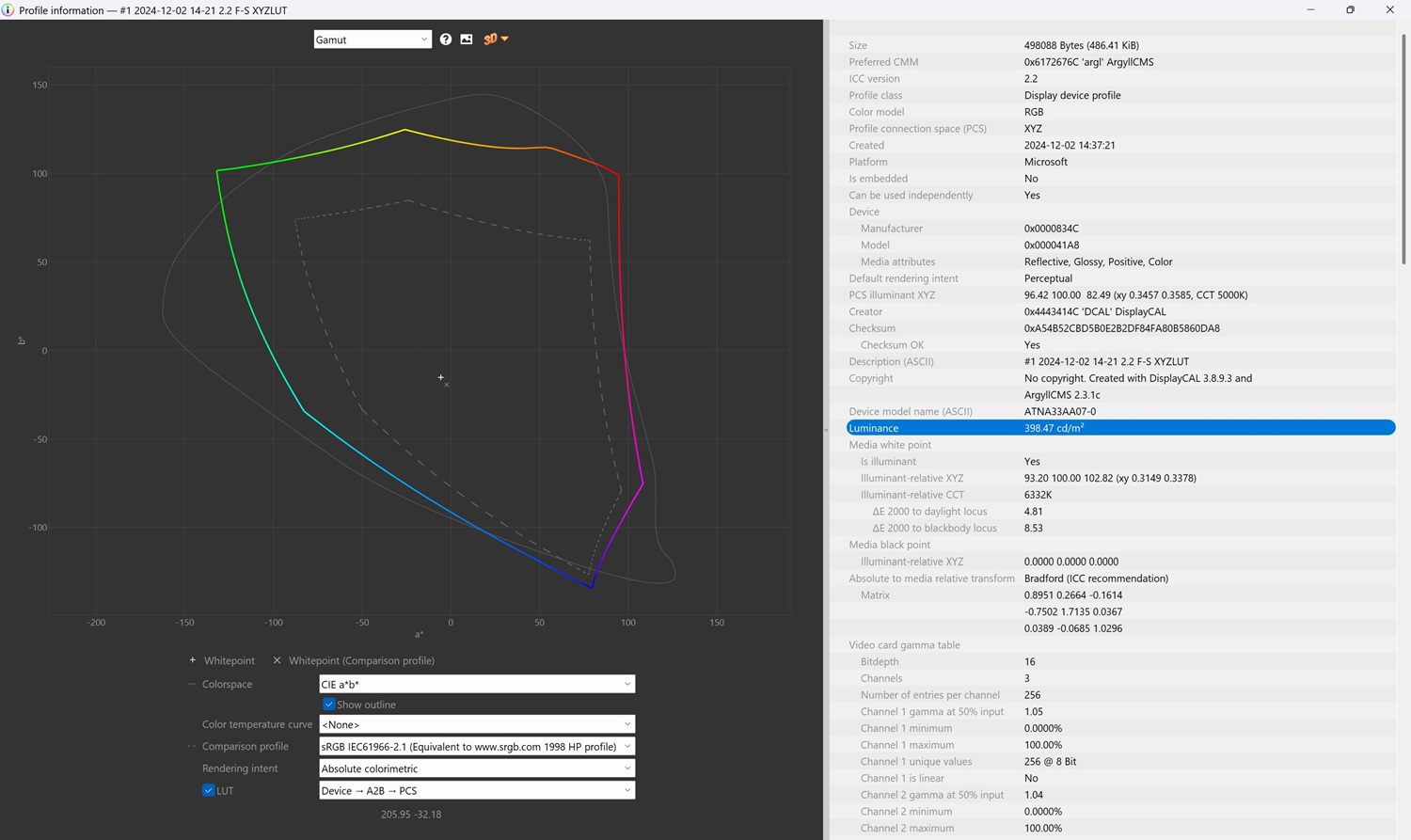The width and height of the screenshot is (1411, 840).
Task: Click the '256 @ 8 Bit' unique values
Action: click(1050, 762)
